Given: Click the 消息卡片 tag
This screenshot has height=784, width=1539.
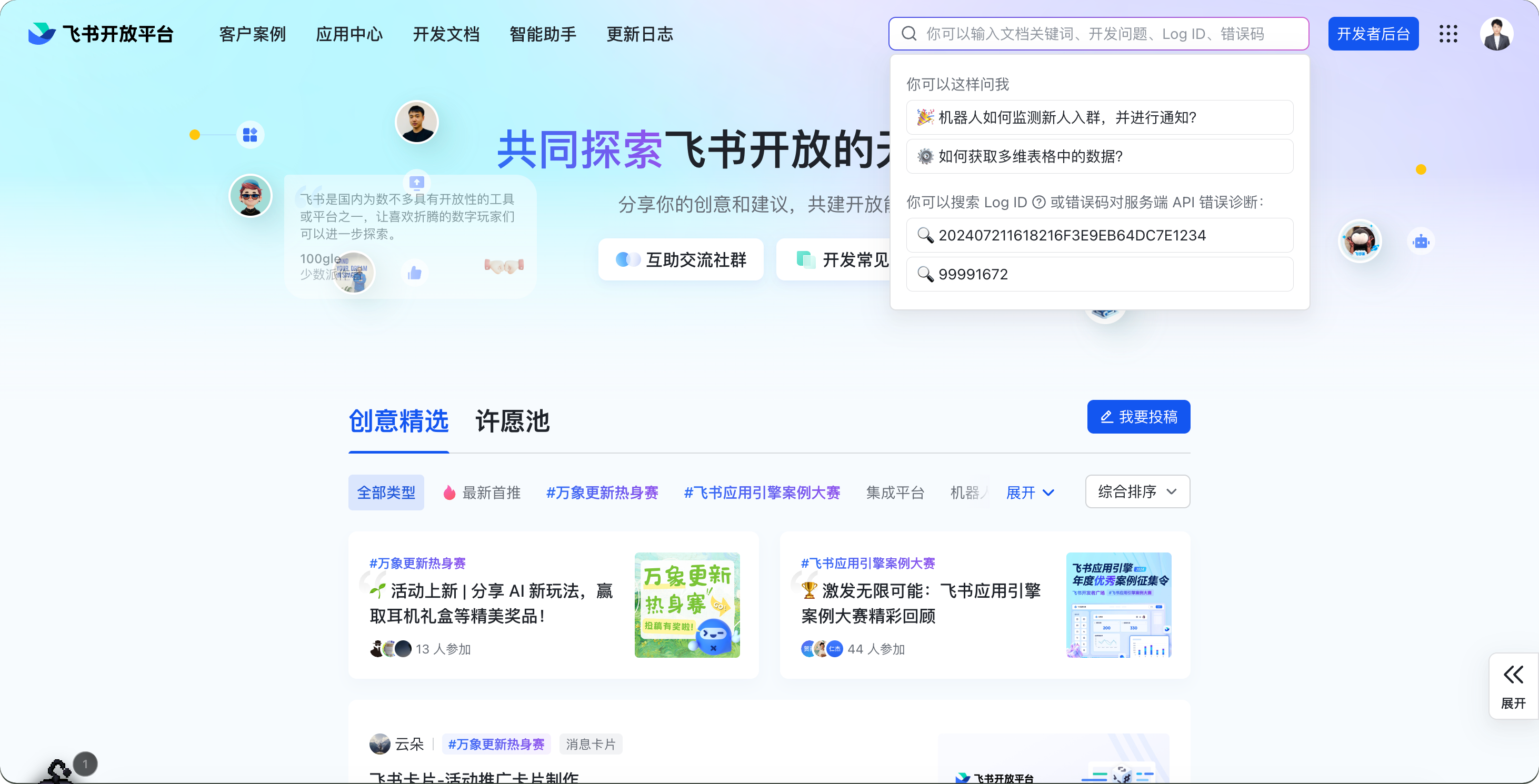Looking at the screenshot, I should [590, 744].
